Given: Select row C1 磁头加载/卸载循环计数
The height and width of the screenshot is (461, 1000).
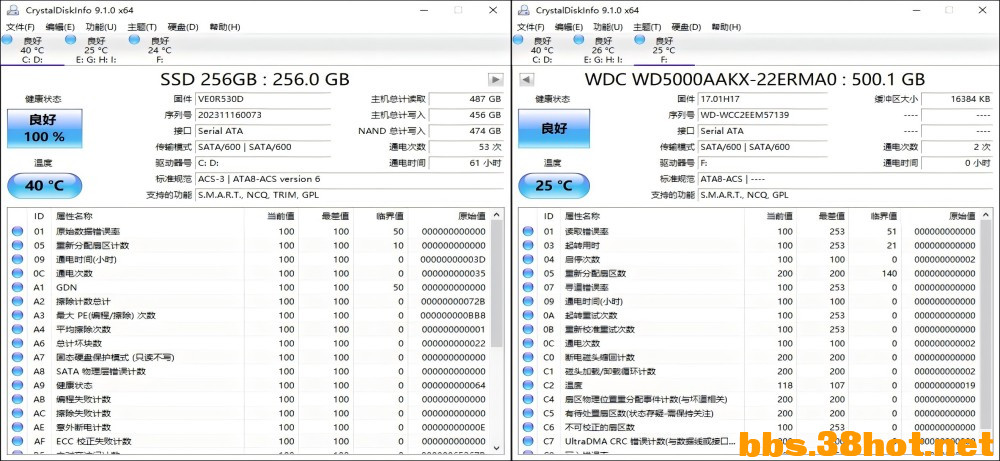Looking at the screenshot, I should [x=749, y=371].
